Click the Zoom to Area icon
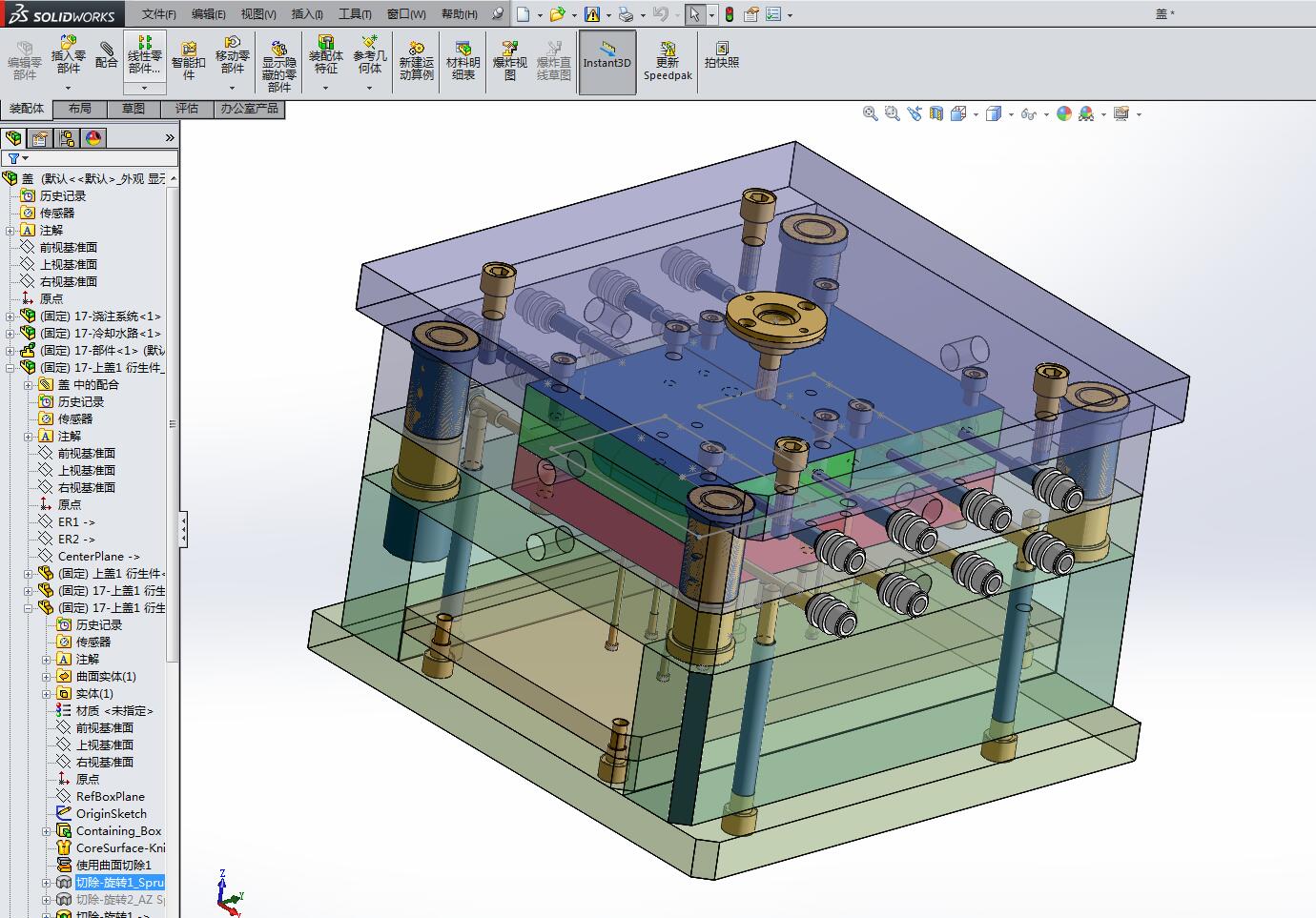This screenshot has width=1316, height=918. (x=893, y=113)
